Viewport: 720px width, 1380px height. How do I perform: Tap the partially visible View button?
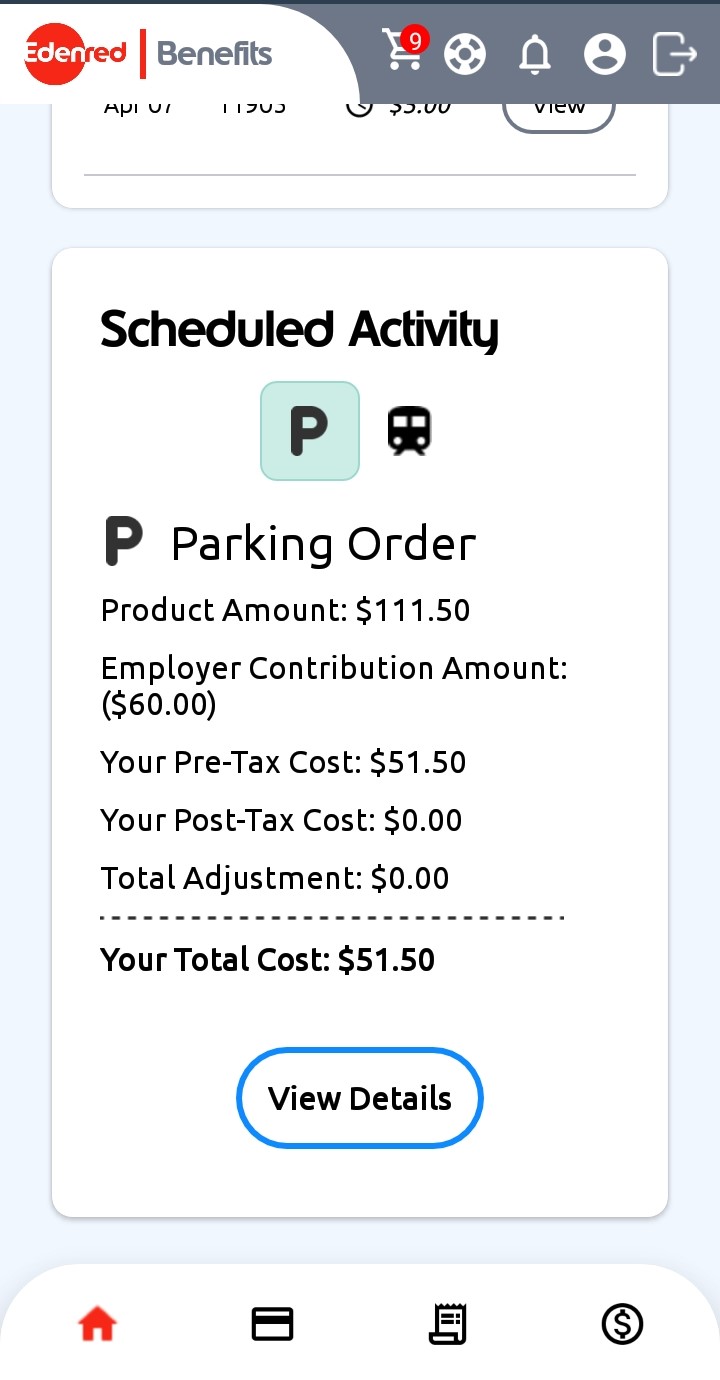pos(558,108)
